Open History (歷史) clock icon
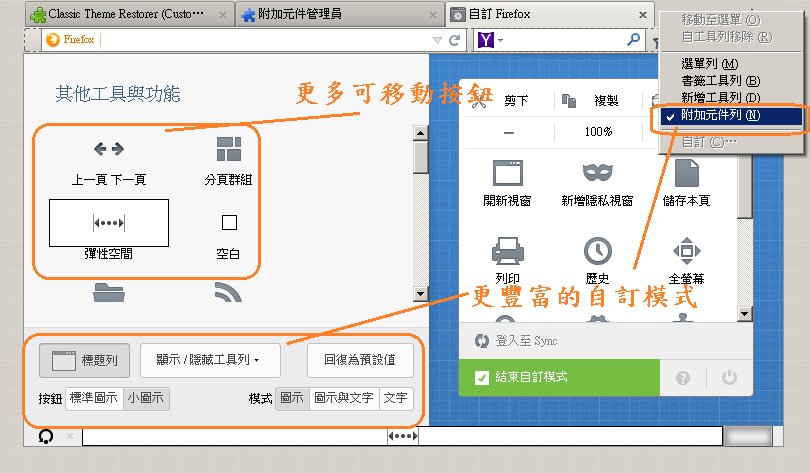This screenshot has width=810, height=473. point(598,251)
